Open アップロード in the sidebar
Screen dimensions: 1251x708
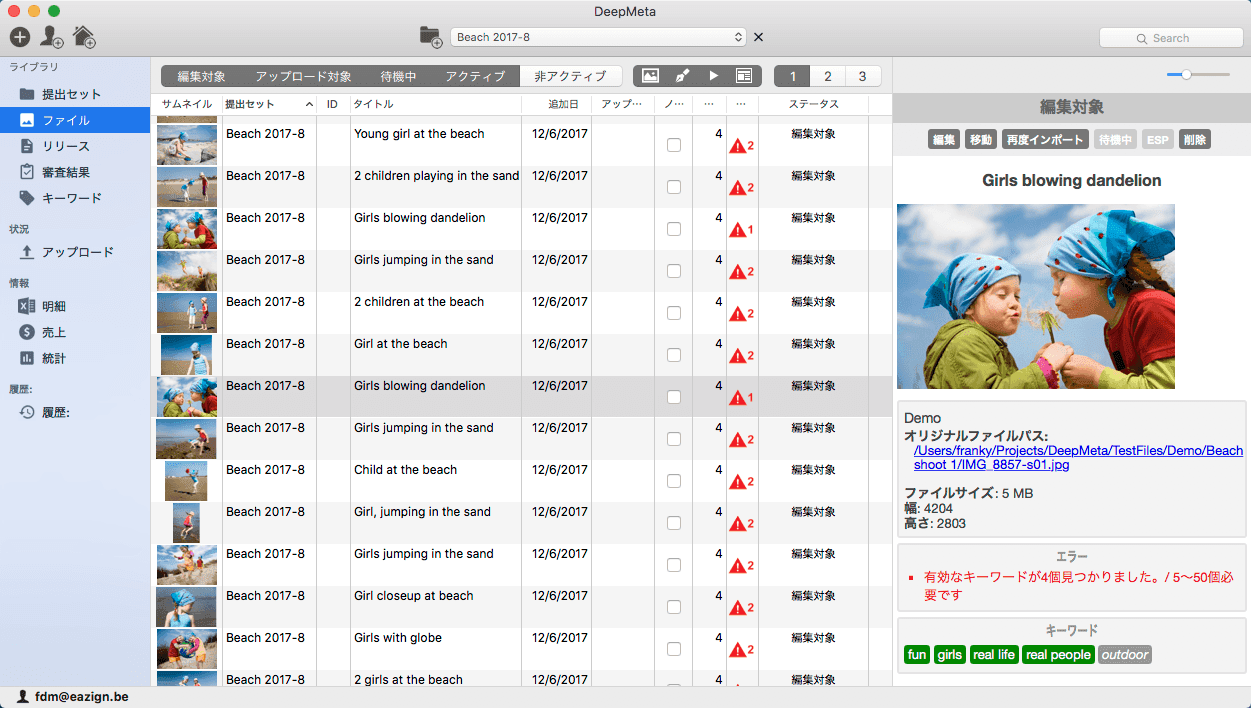[75, 252]
